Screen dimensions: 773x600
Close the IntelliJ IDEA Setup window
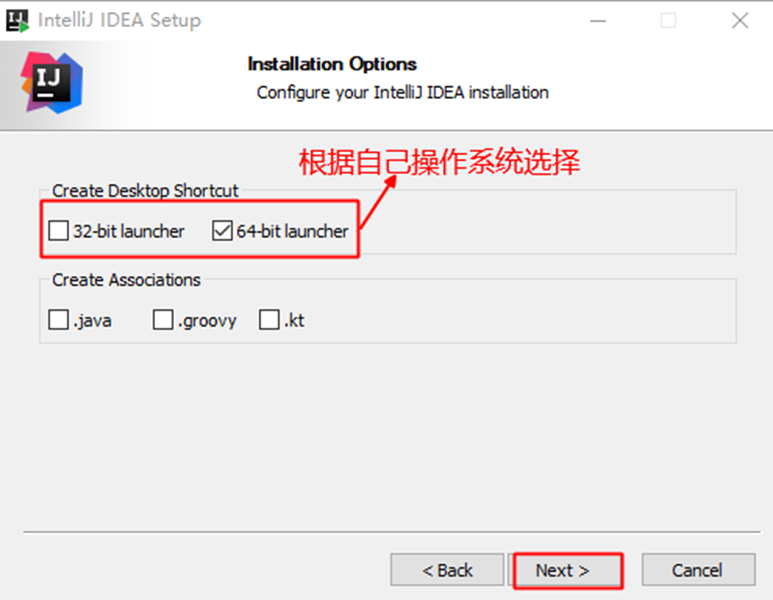coord(740,21)
